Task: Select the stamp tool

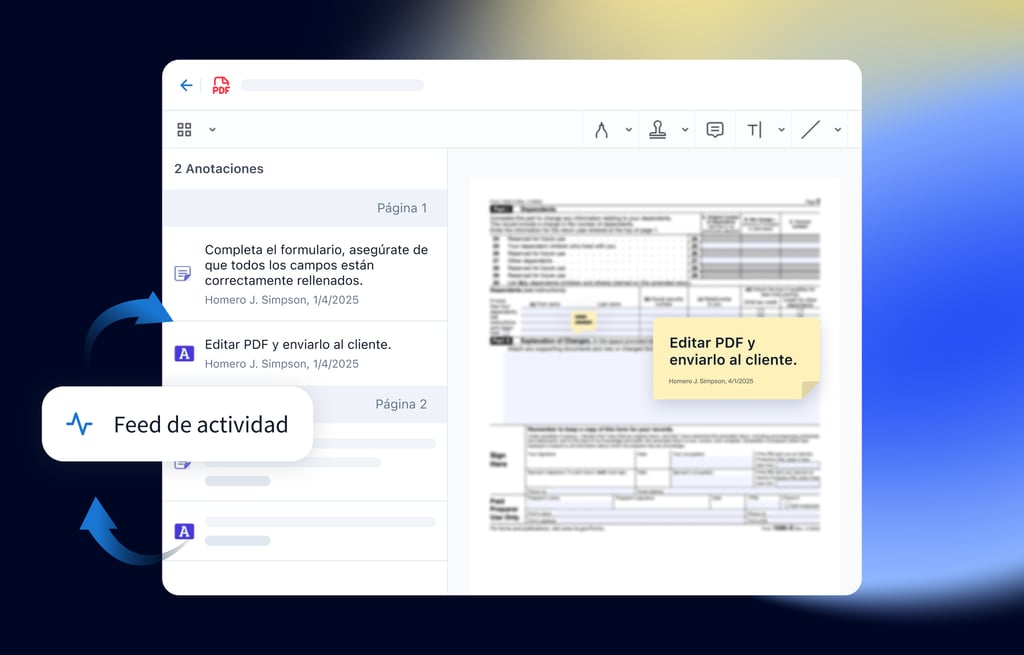Action: pos(657,130)
